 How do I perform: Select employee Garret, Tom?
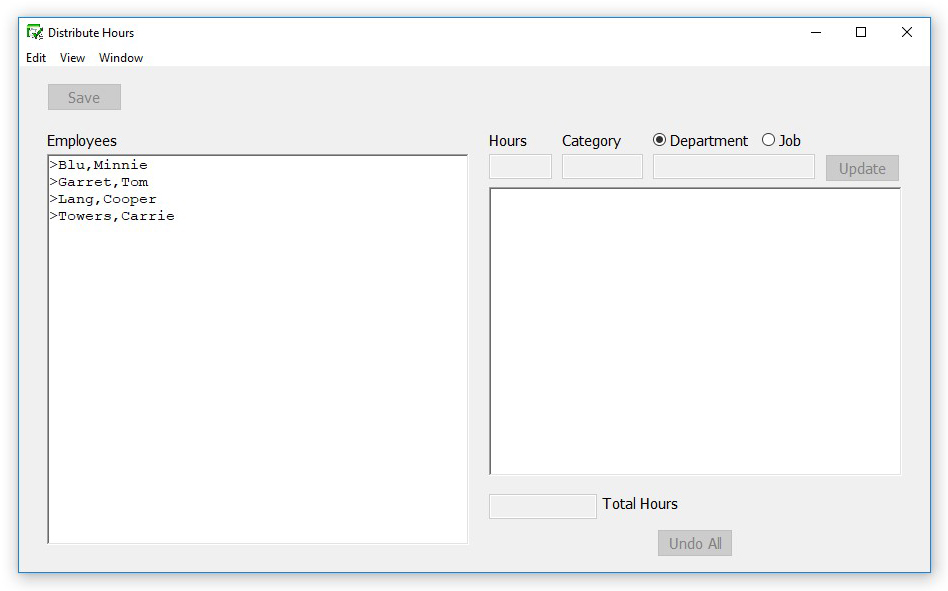pyautogui.click(x=102, y=182)
